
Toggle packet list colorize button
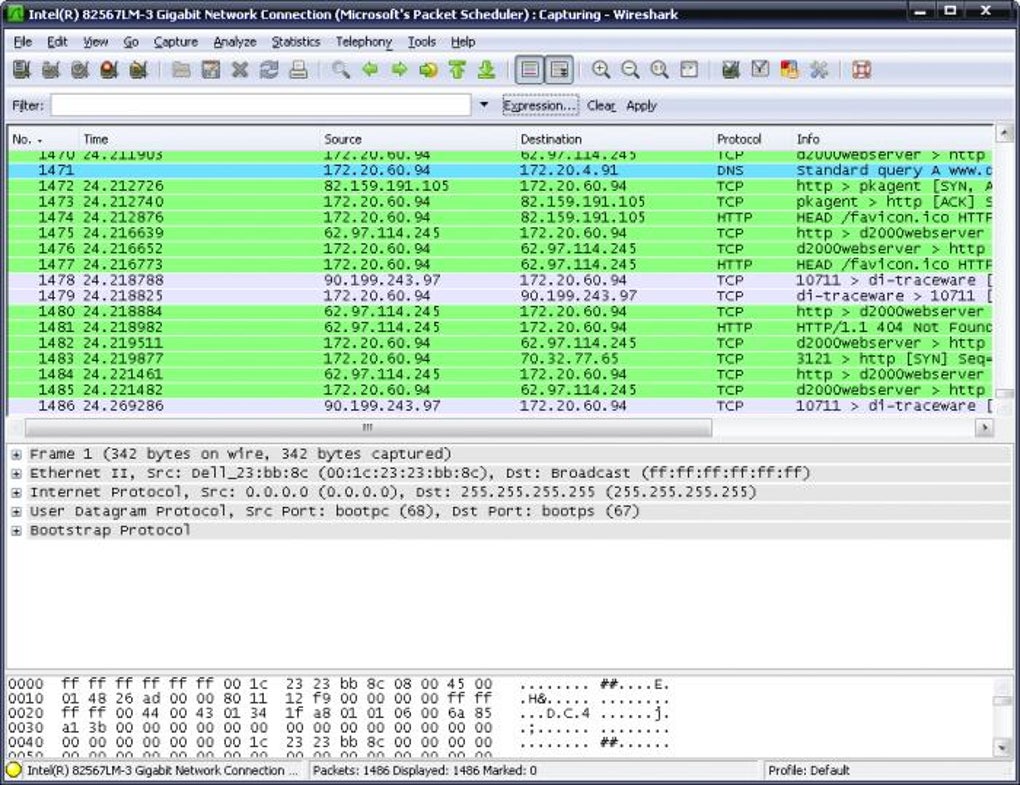(530, 70)
